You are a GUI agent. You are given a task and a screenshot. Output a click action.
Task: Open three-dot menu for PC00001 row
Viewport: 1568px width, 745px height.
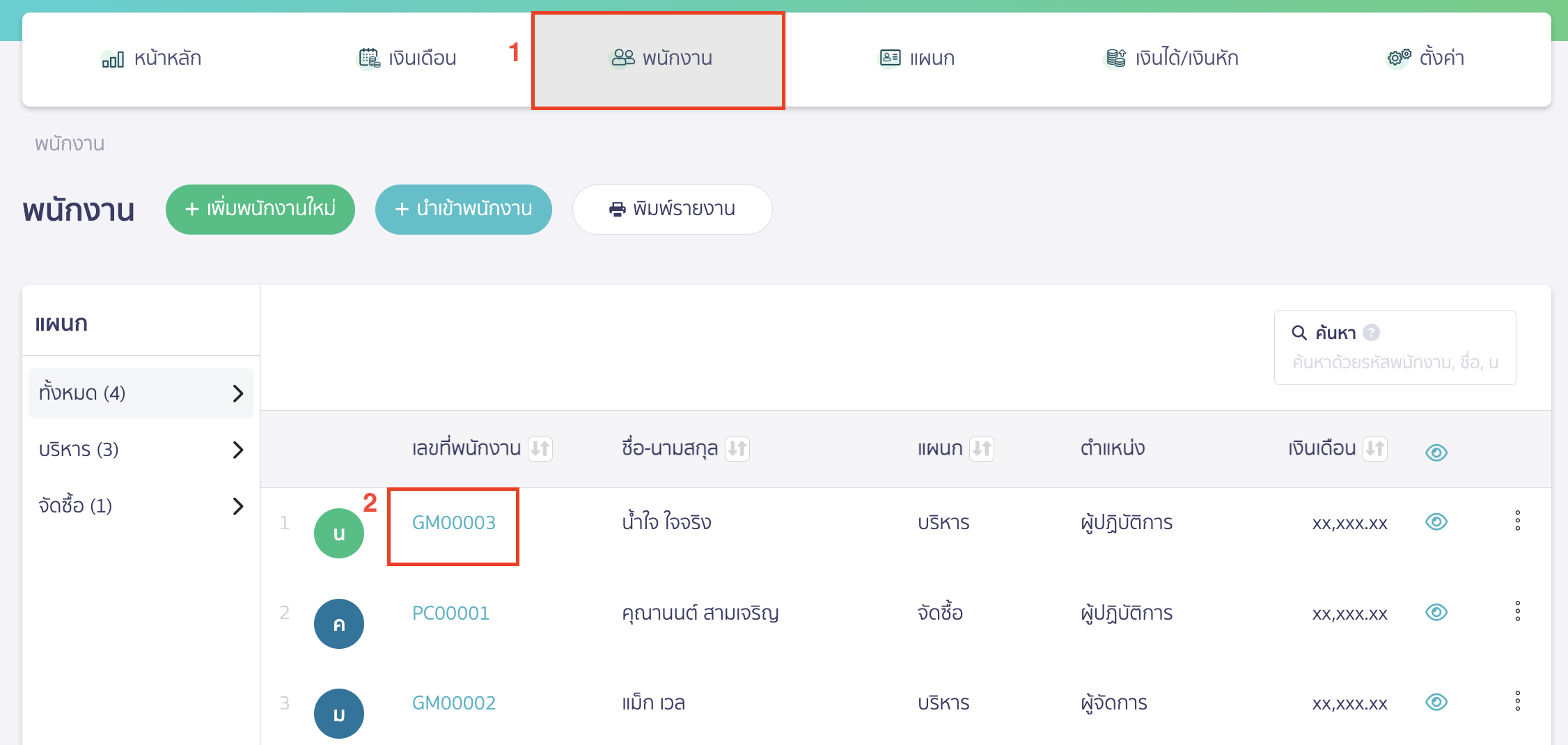[1517, 611]
